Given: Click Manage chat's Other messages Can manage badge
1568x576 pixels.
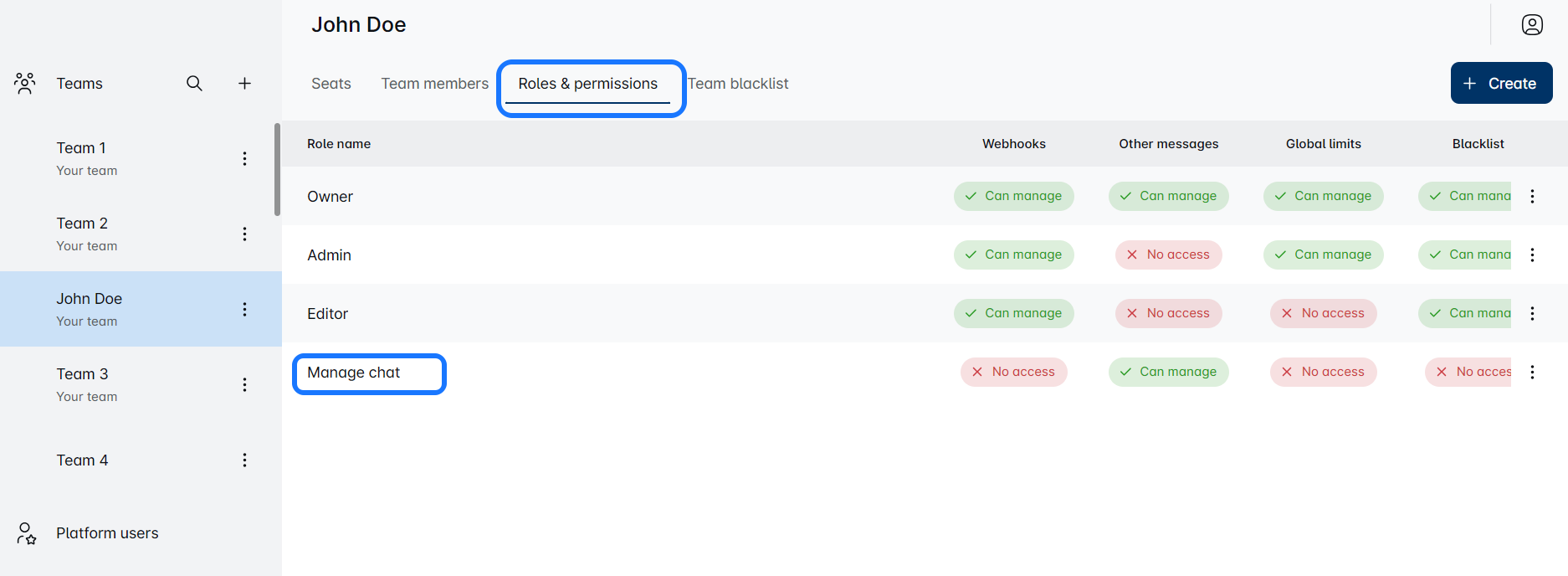Looking at the screenshot, I should 1168,372.
